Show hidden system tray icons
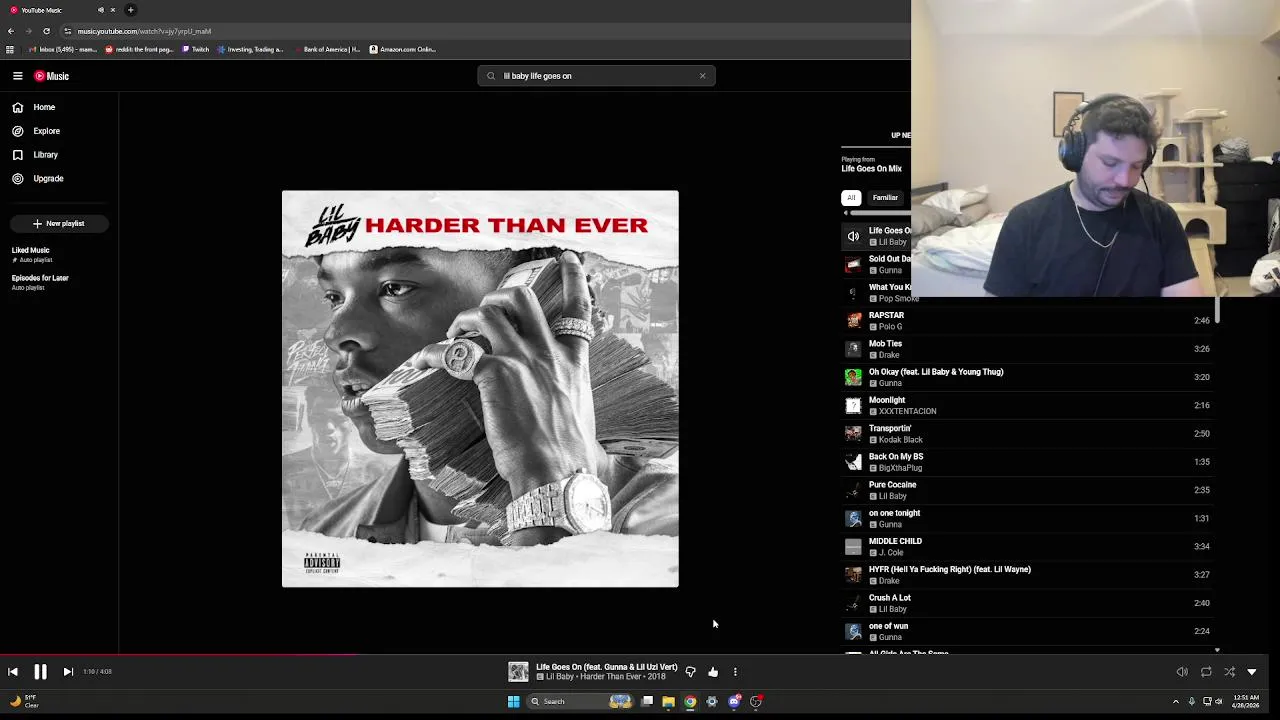Image resolution: width=1280 pixels, height=720 pixels. 1175,702
